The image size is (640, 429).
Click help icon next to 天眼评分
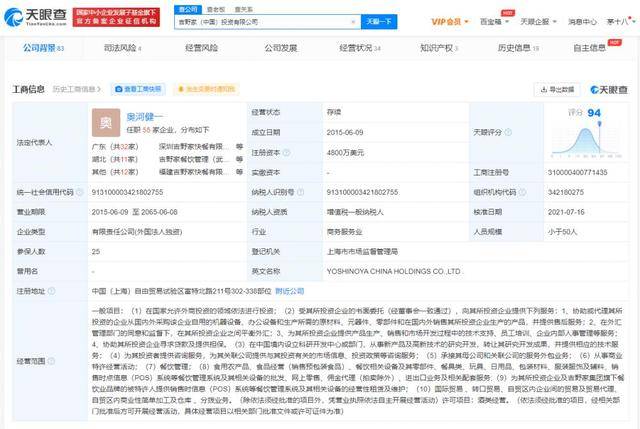(508, 132)
